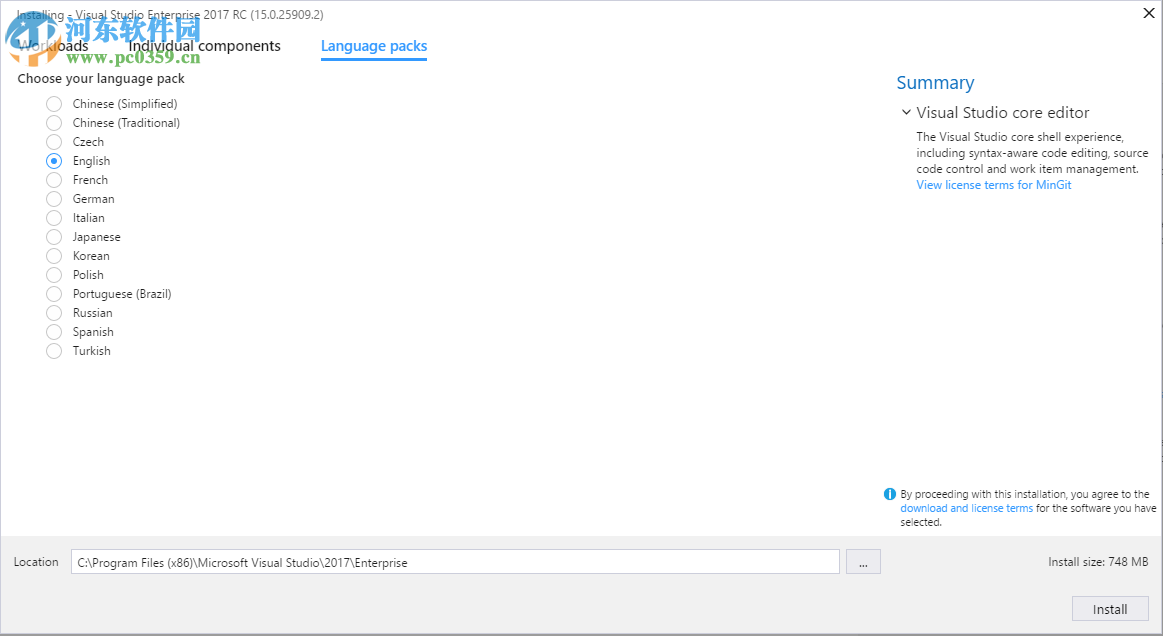This screenshot has width=1163, height=636.
Task: Click the 'Visual Studio core editor' title
Action: click(1003, 113)
